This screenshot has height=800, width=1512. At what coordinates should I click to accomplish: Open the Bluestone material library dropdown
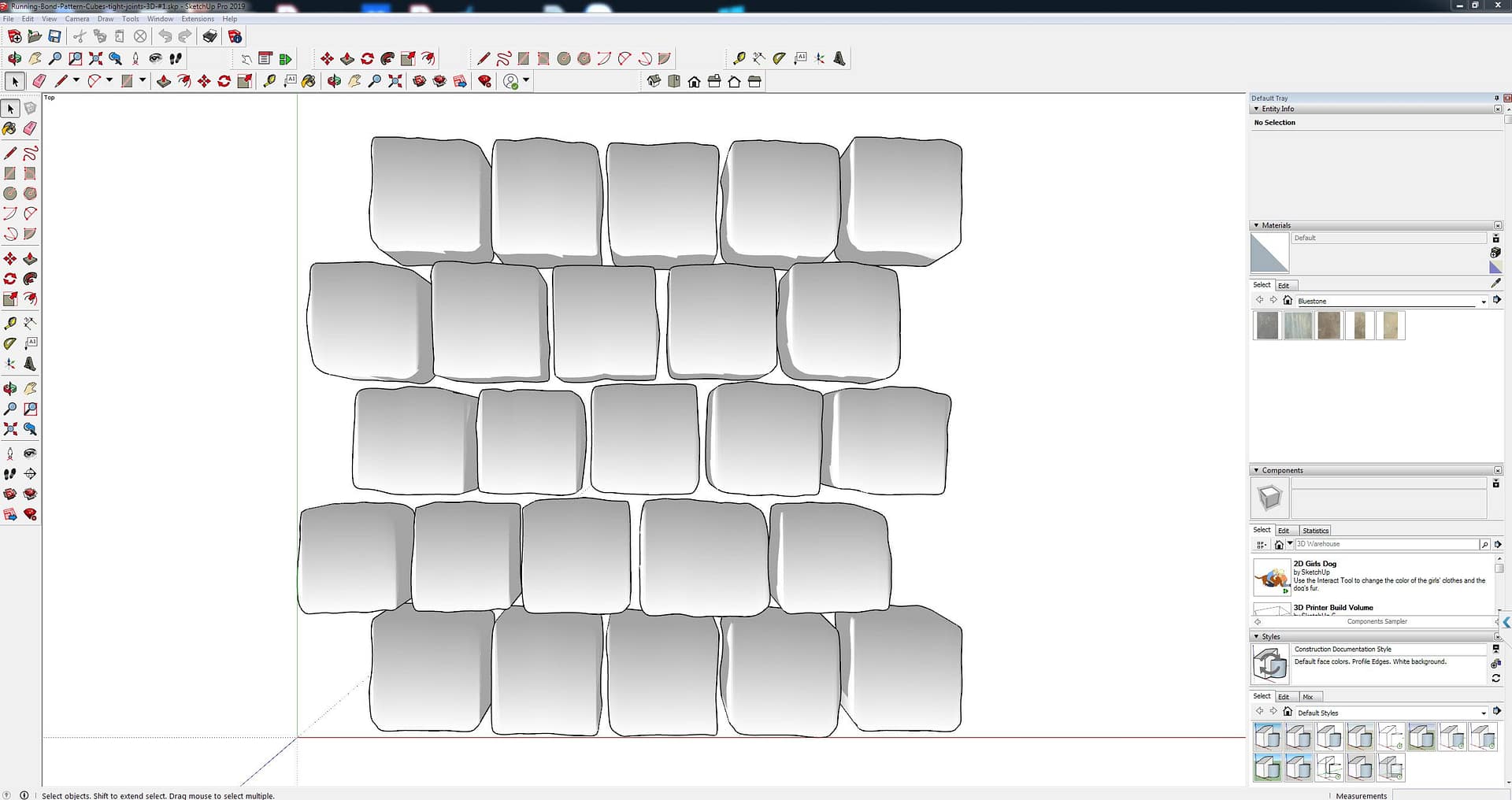[1484, 302]
